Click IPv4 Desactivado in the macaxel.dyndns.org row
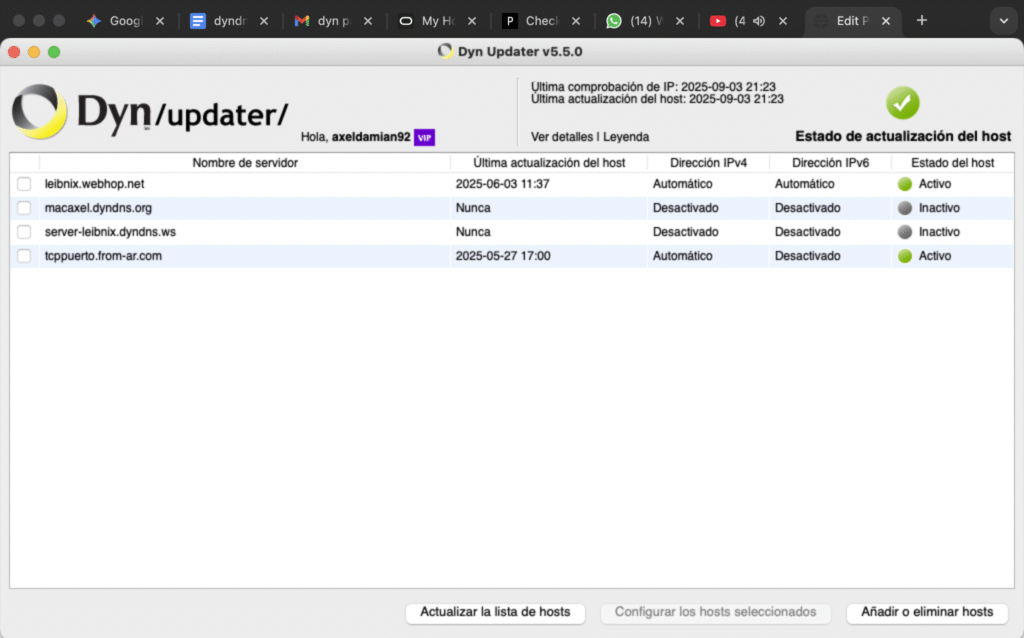 685,208
